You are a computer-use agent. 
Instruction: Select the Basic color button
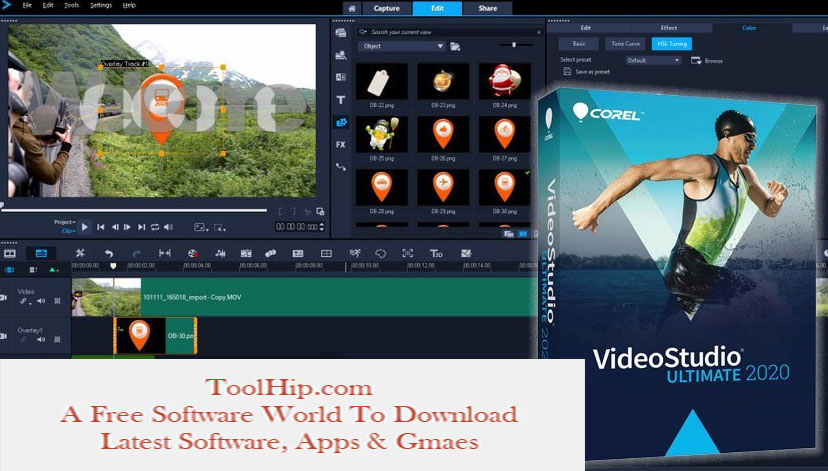tap(579, 44)
